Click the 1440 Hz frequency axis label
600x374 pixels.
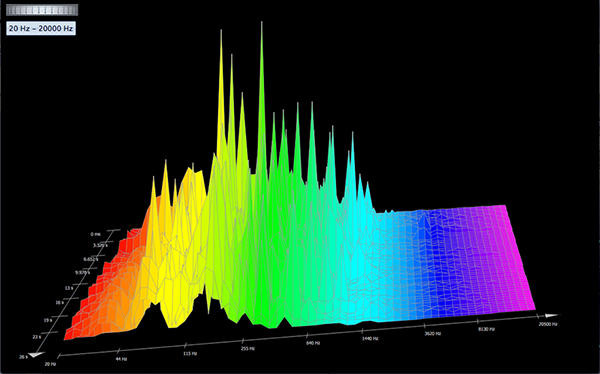(370, 338)
